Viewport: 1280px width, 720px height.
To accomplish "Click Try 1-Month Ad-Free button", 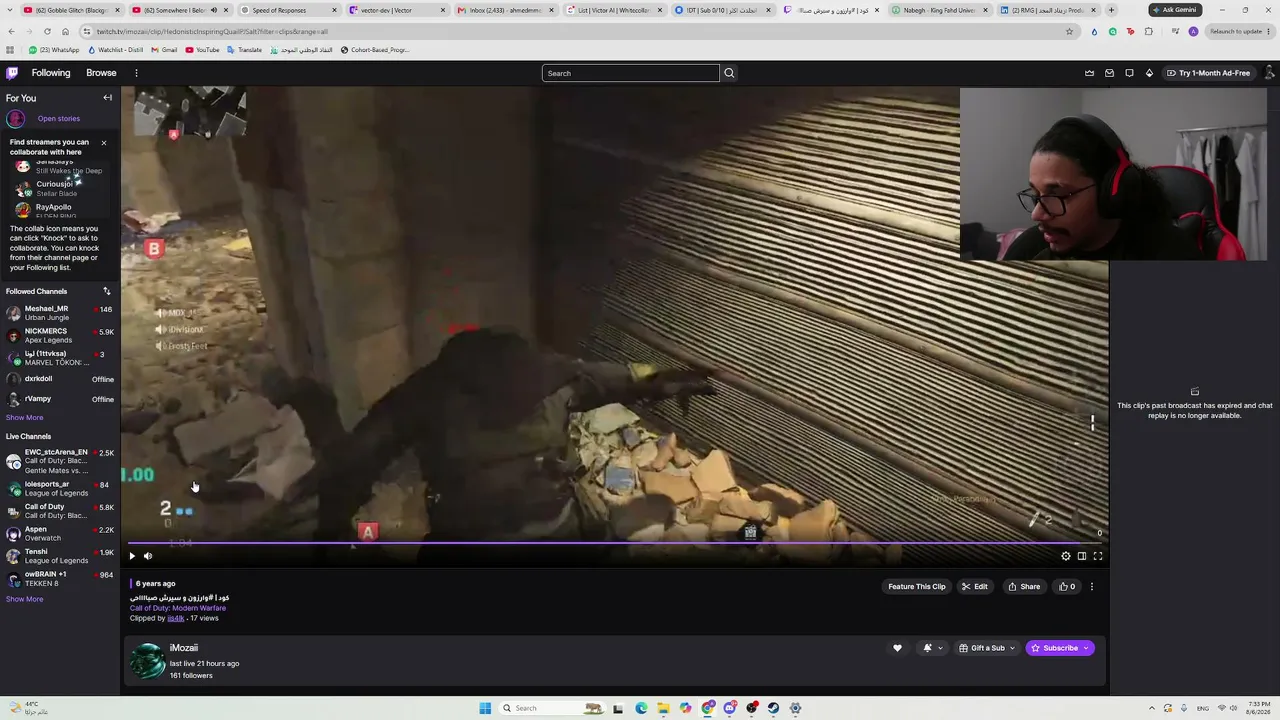I will [1208, 73].
